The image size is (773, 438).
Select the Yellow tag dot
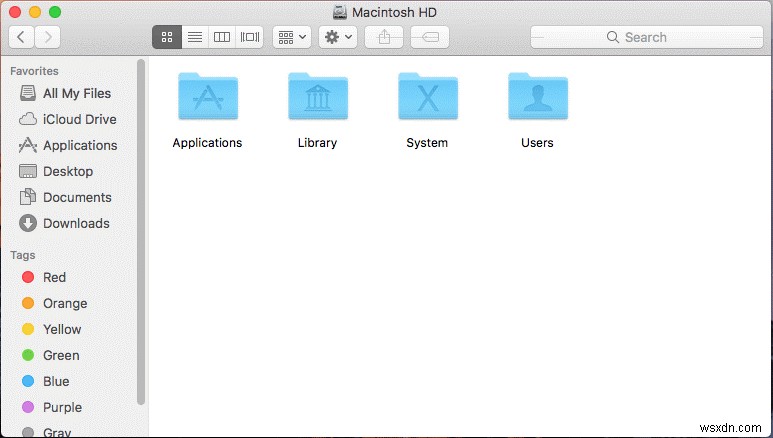pos(28,329)
